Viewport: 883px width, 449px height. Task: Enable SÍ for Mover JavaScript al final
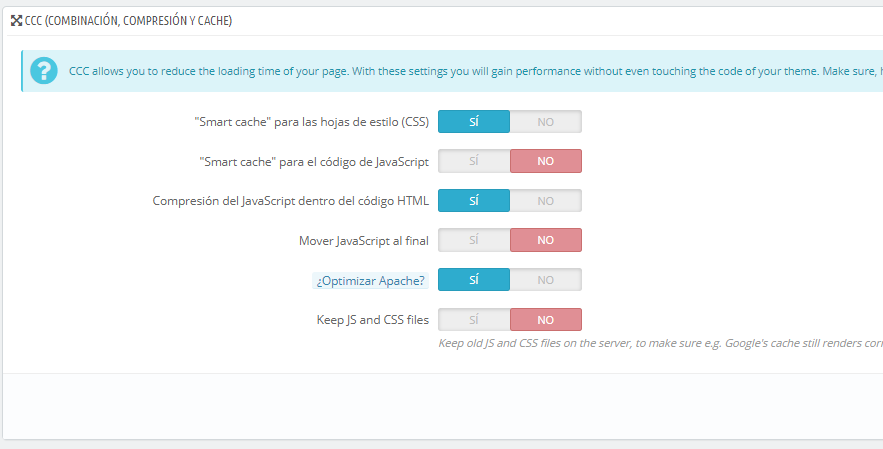tap(474, 240)
